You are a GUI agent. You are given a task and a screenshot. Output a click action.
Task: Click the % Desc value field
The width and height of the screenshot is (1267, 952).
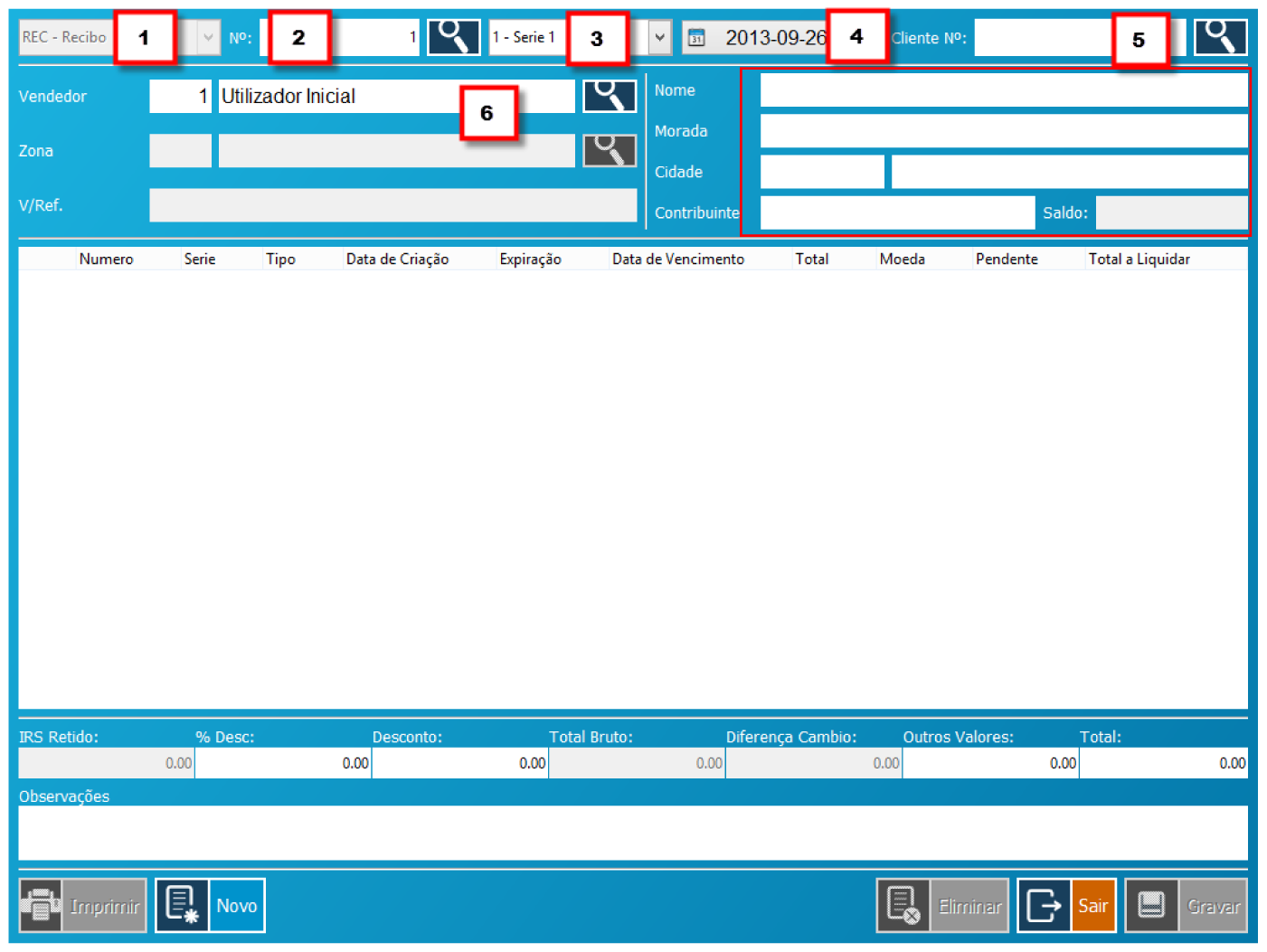click(x=283, y=763)
